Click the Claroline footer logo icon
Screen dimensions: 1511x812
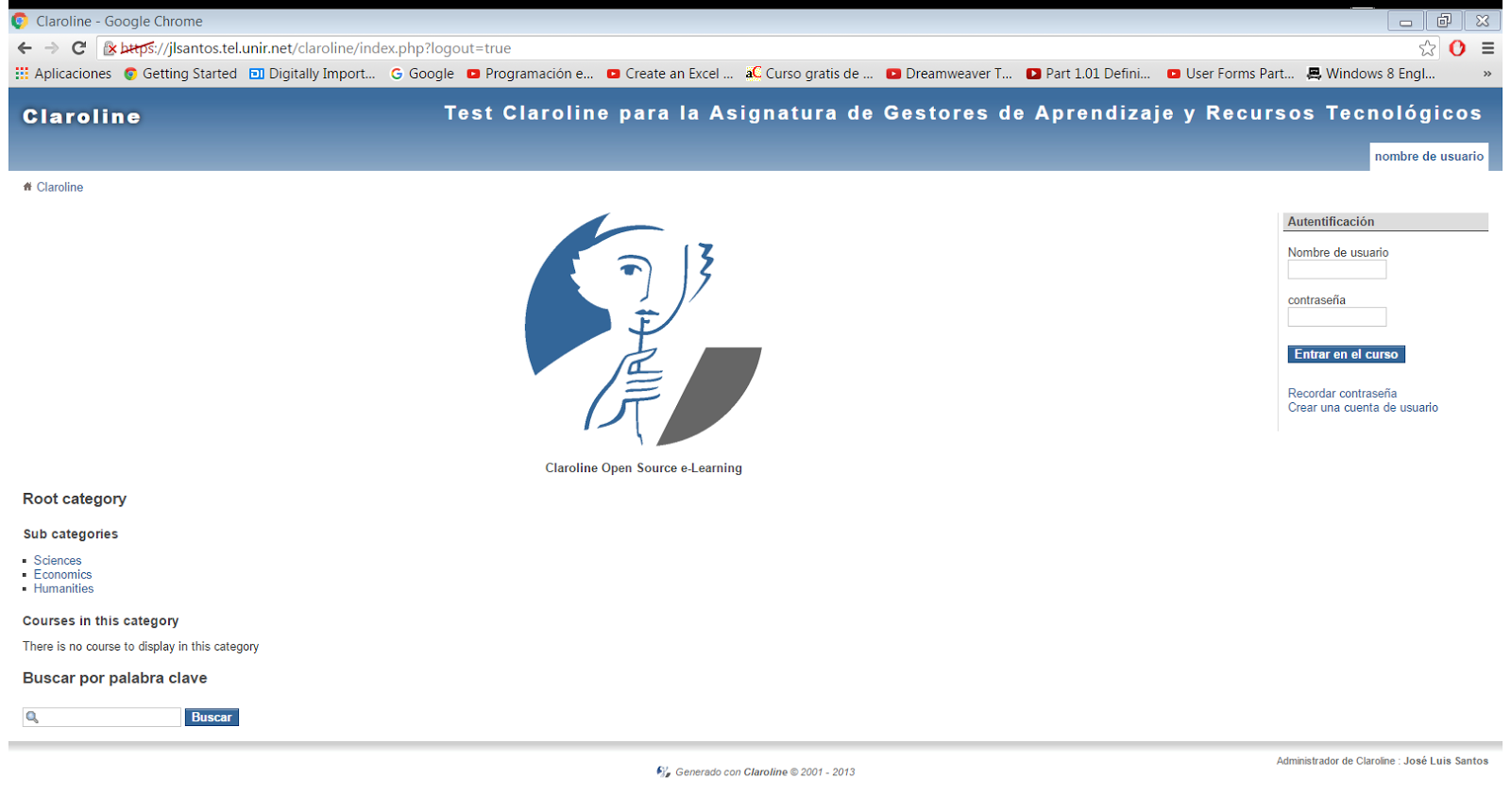[x=663, y=771]
